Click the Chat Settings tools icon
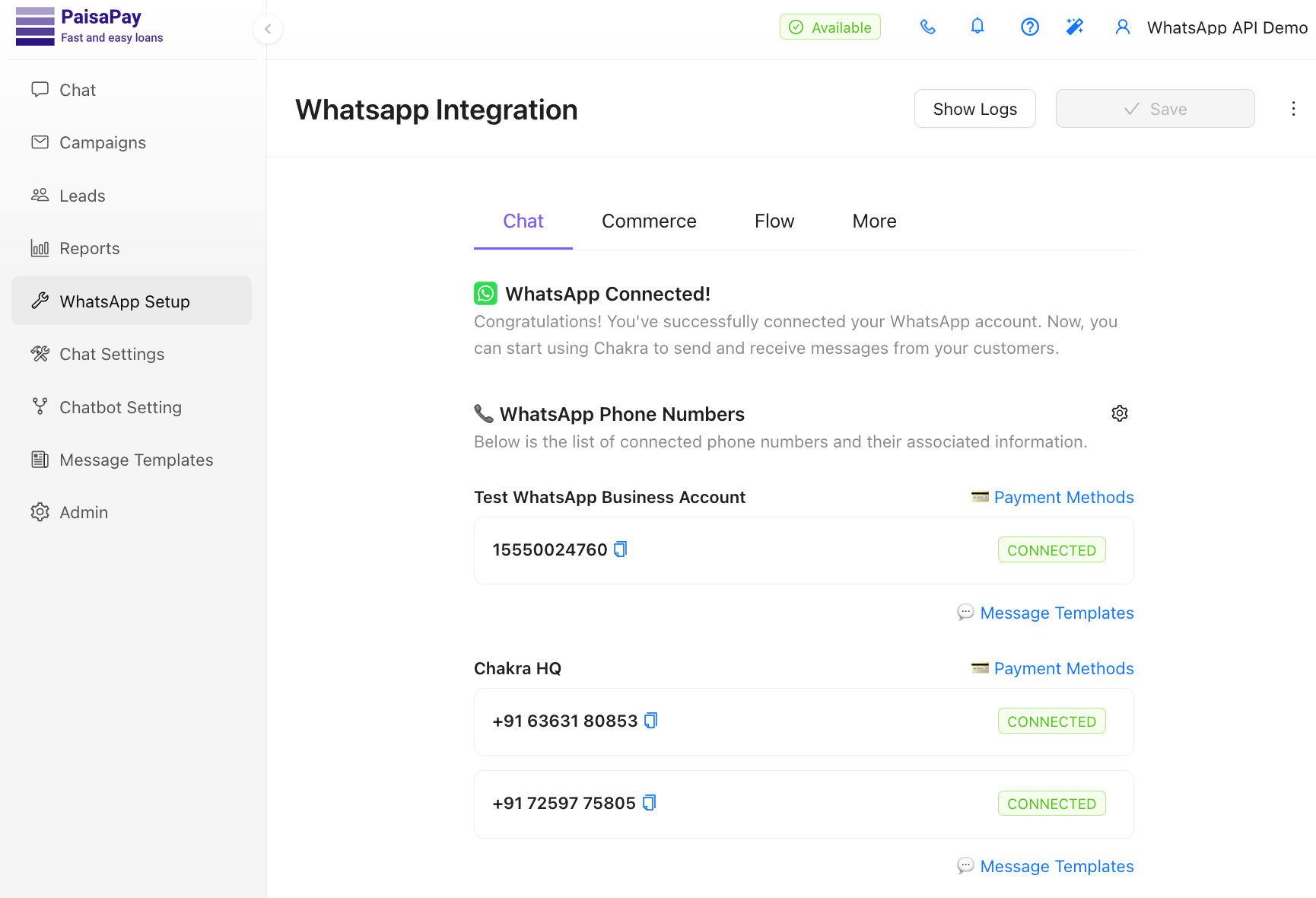The image size is (1316, 898). coord(40,354)
